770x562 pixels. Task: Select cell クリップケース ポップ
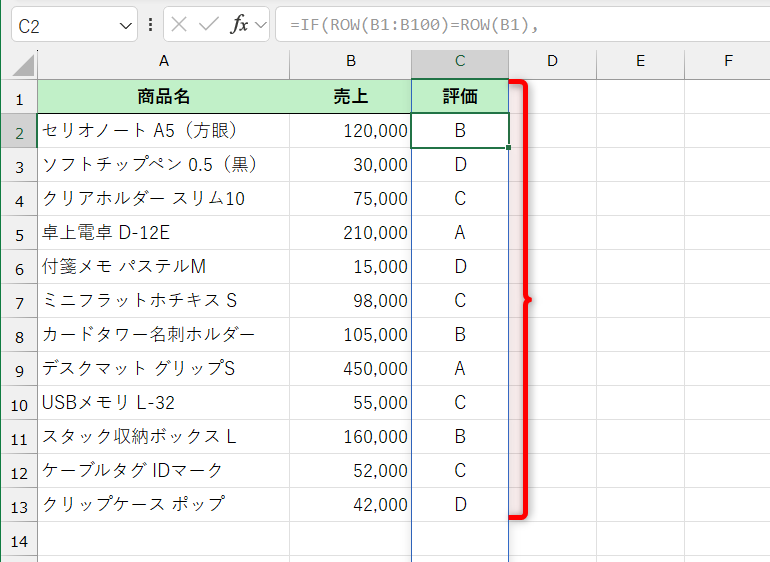click(x=164, y=505)
